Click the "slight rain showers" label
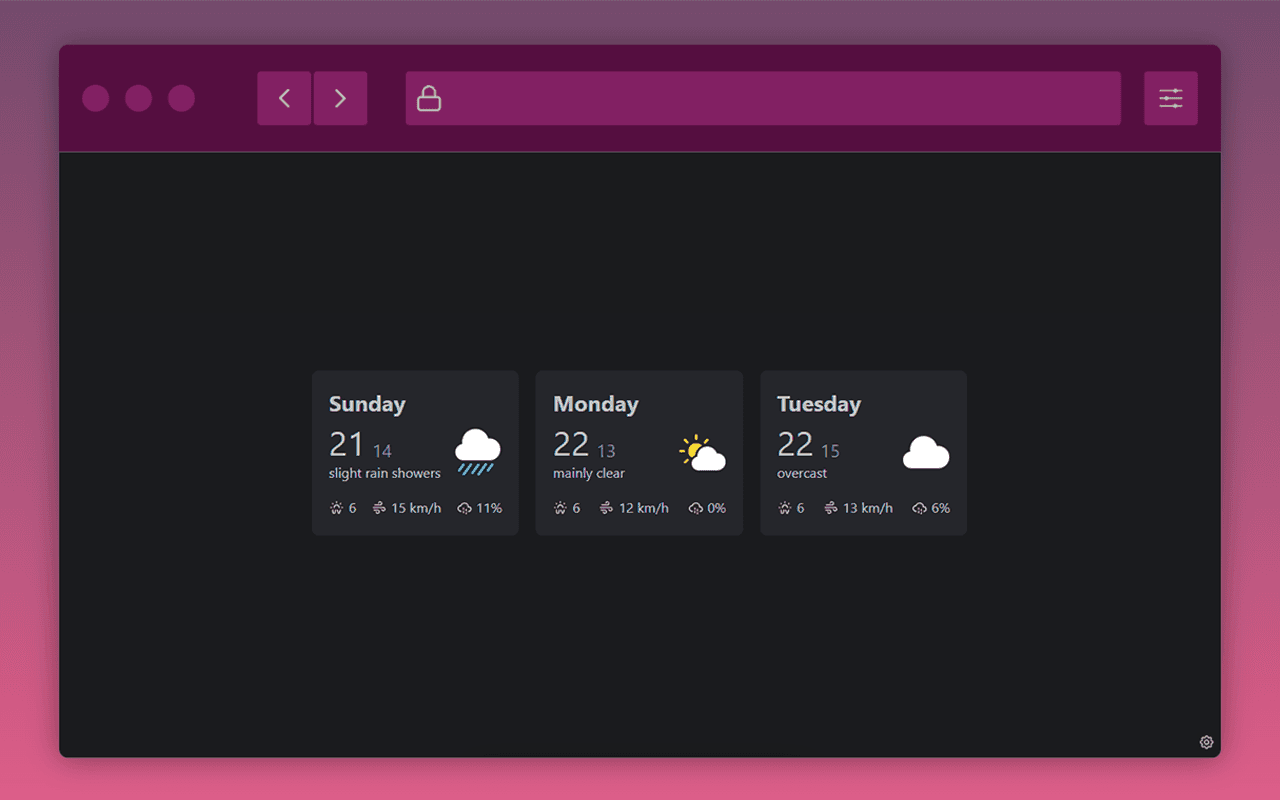The width and height of the screenshot is (1280, 800). click(x=384, y=473)
